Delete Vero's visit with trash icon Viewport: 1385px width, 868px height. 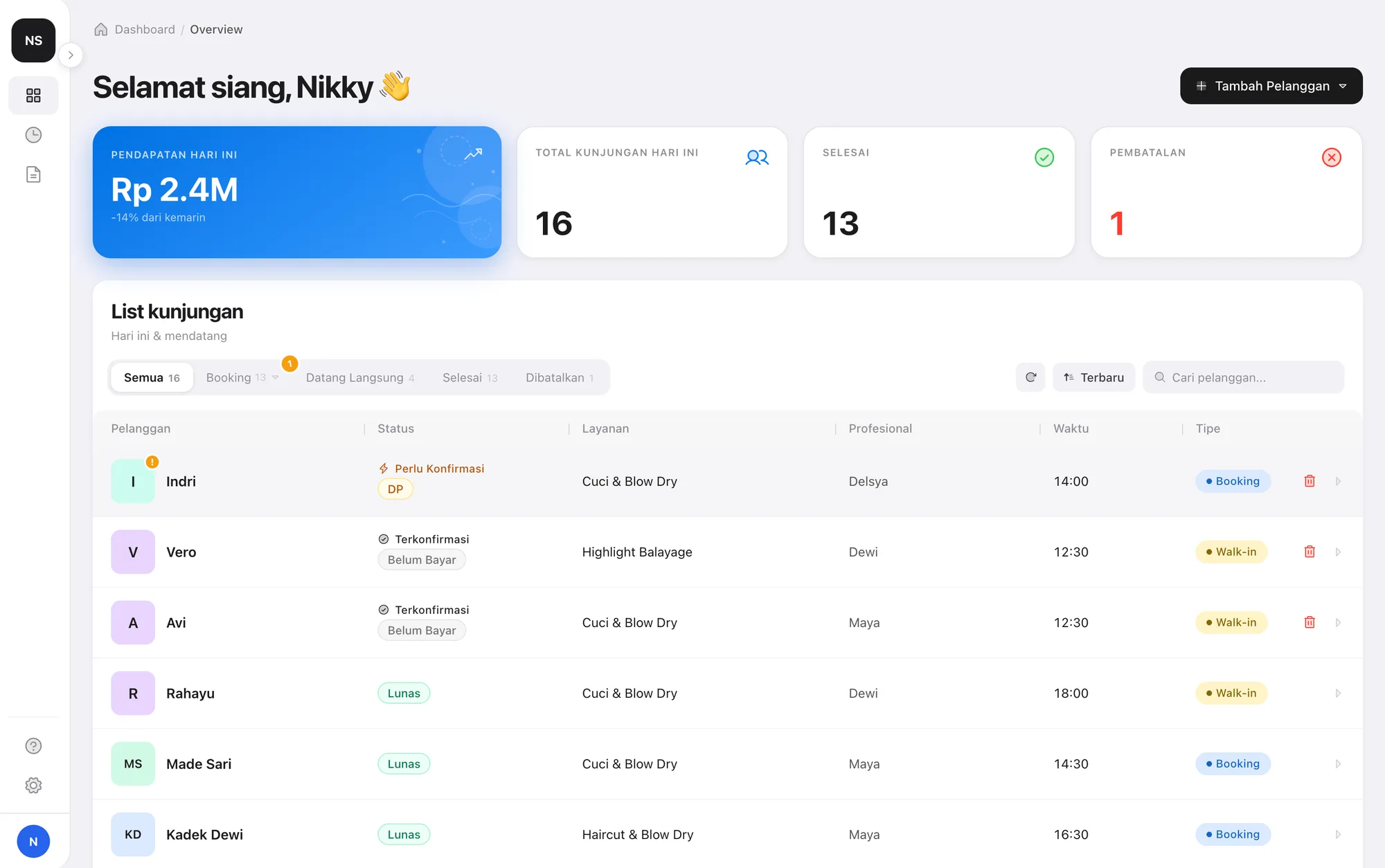[1310, 552]
